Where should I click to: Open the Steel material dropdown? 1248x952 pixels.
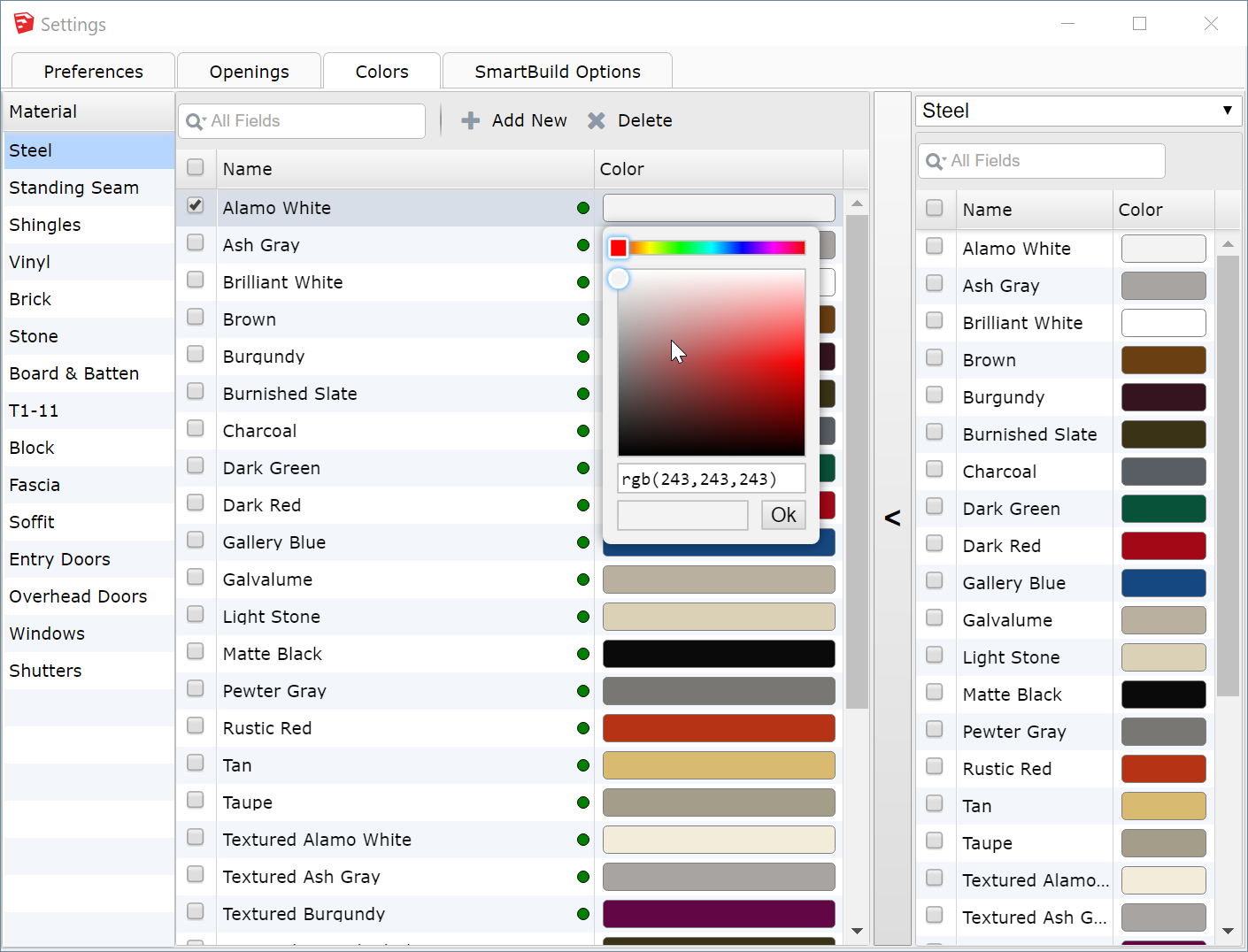click(1078, 111)
